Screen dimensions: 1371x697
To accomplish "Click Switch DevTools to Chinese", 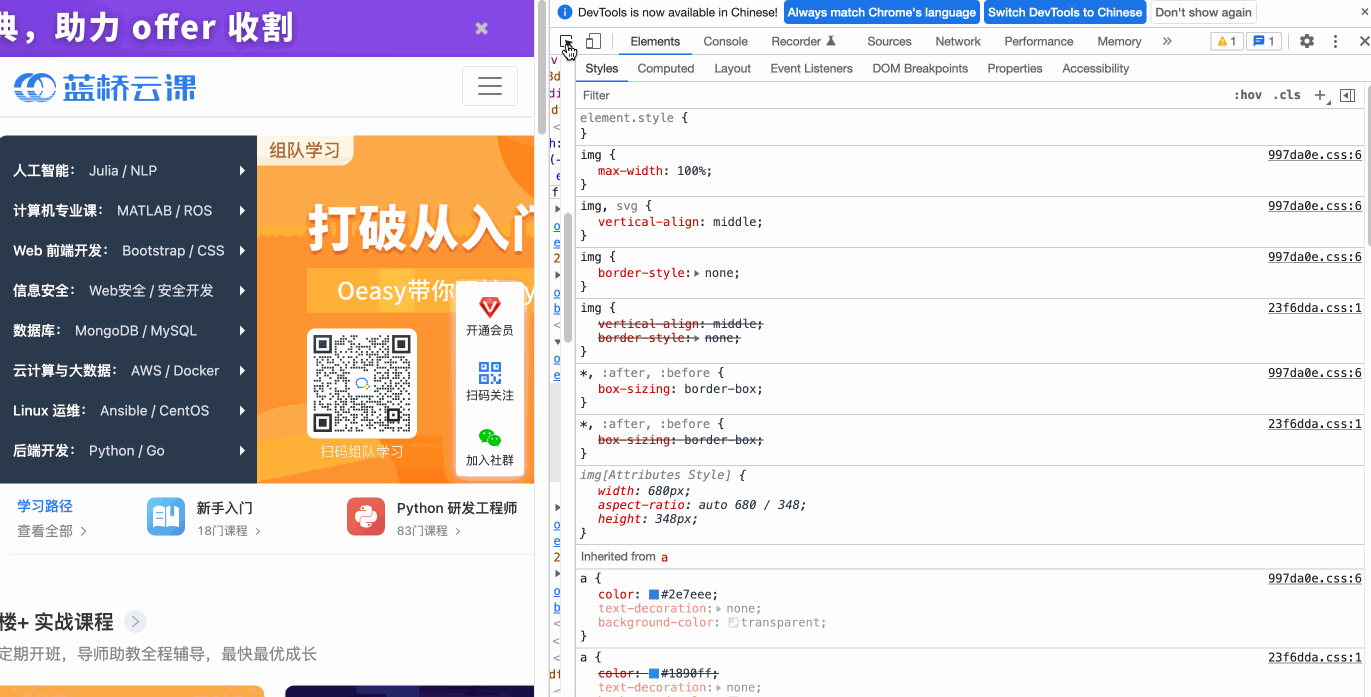I will pos(1065,12).
